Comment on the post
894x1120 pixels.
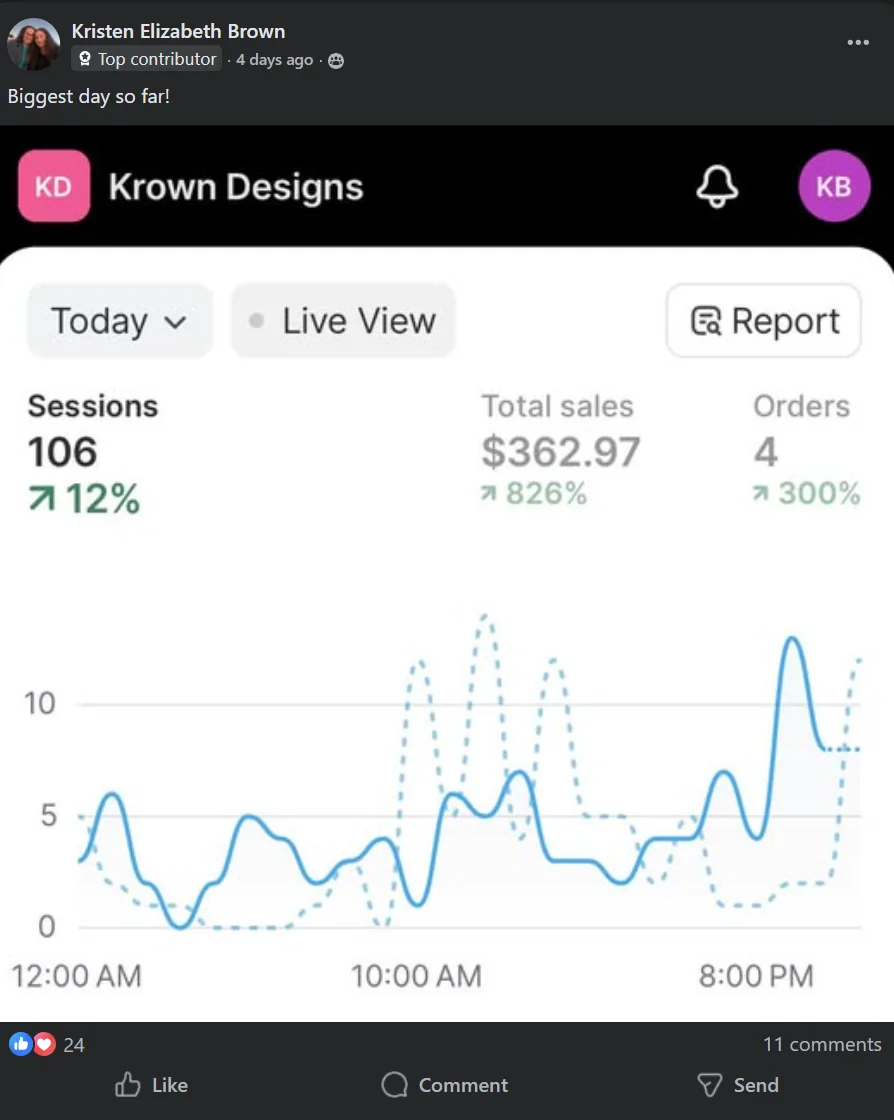[x=445, y=1085]
